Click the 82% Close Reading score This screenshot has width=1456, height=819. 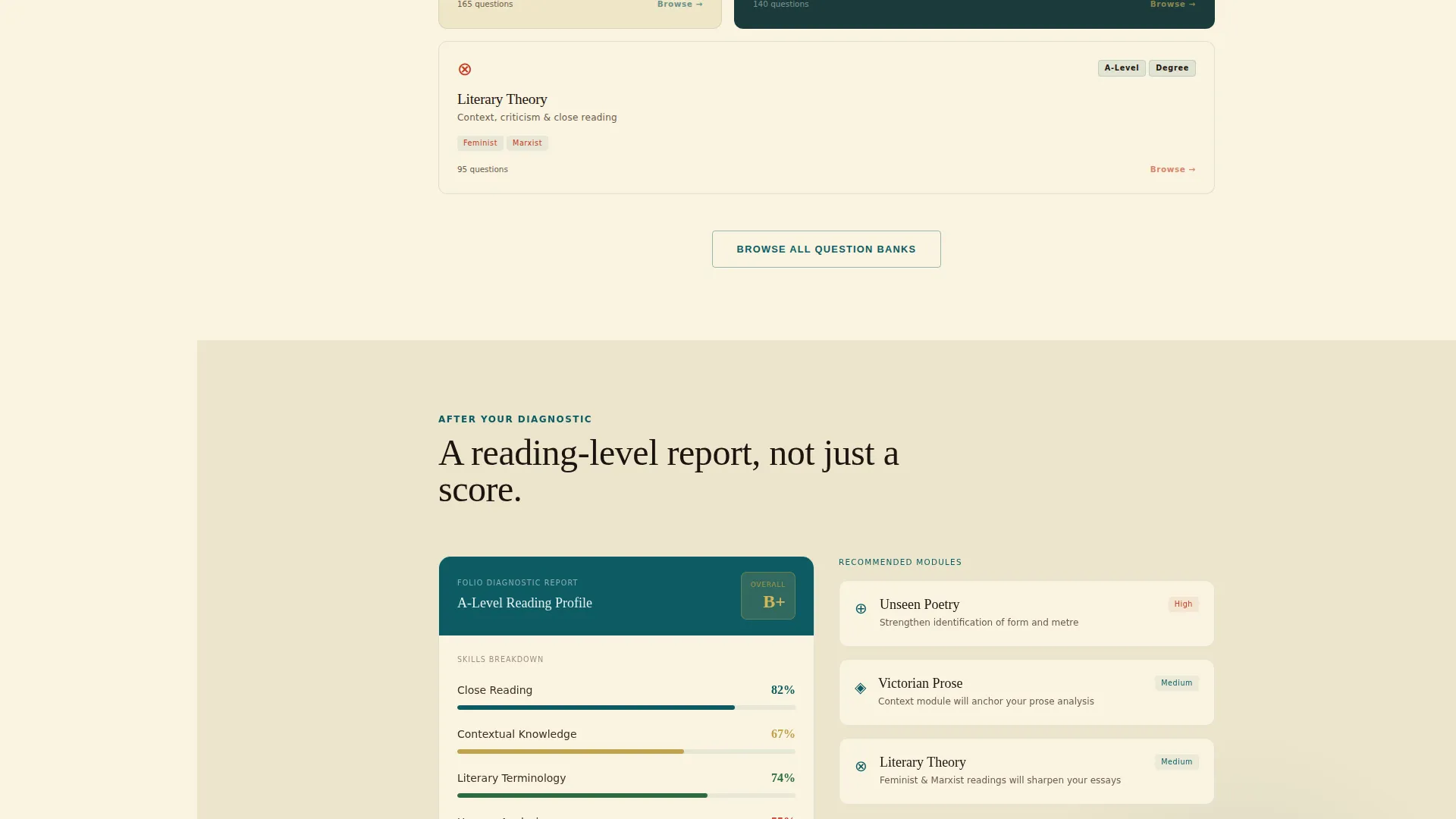(783, 690)
